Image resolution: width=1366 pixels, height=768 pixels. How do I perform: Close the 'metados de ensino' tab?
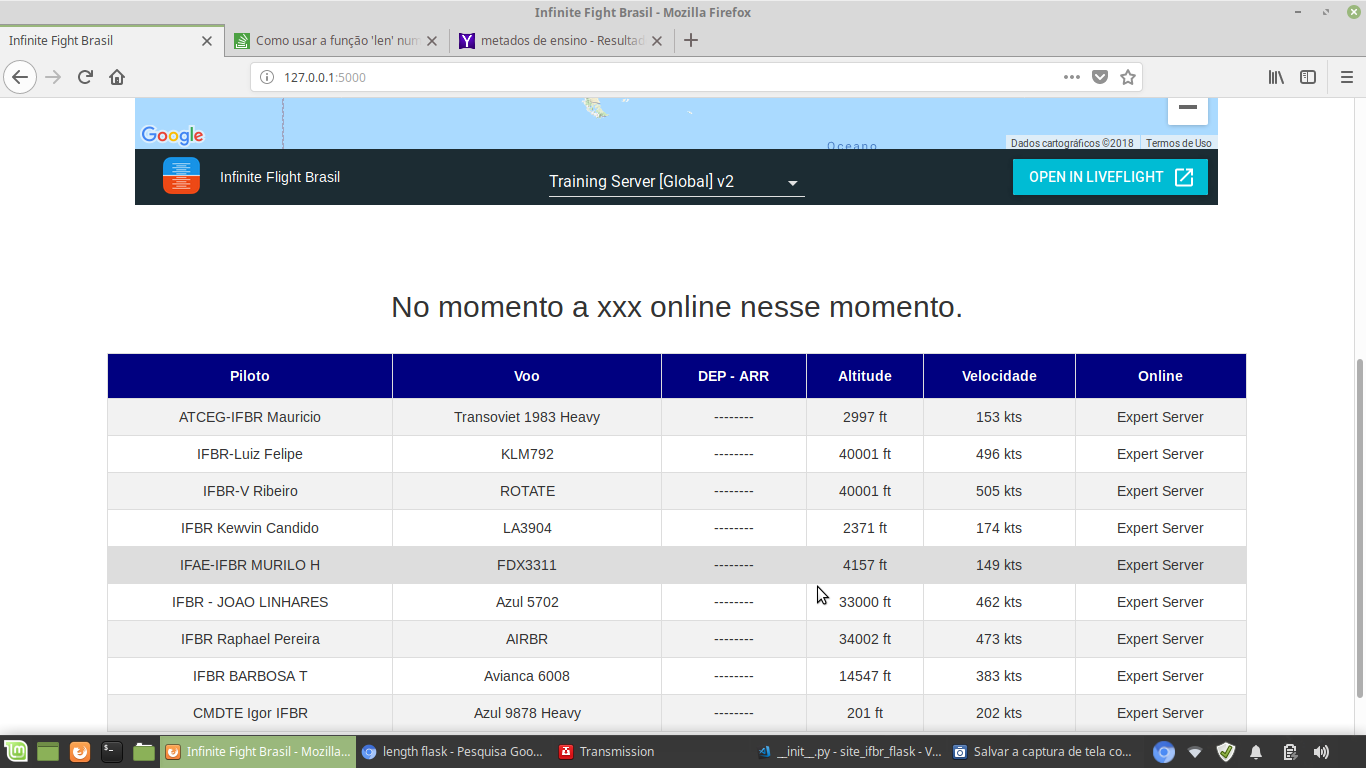pyautogui.click(x=657, y=41)
